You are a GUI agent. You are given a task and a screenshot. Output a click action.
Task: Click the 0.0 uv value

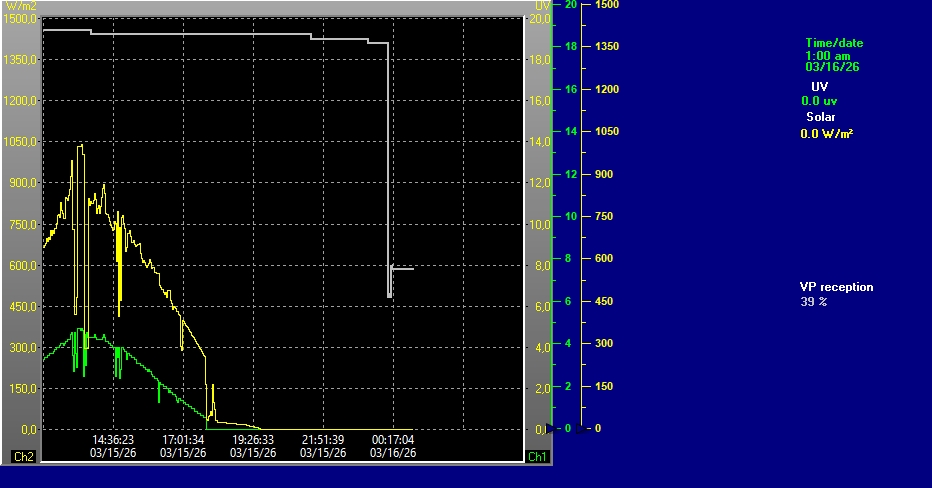coord(819,101)
